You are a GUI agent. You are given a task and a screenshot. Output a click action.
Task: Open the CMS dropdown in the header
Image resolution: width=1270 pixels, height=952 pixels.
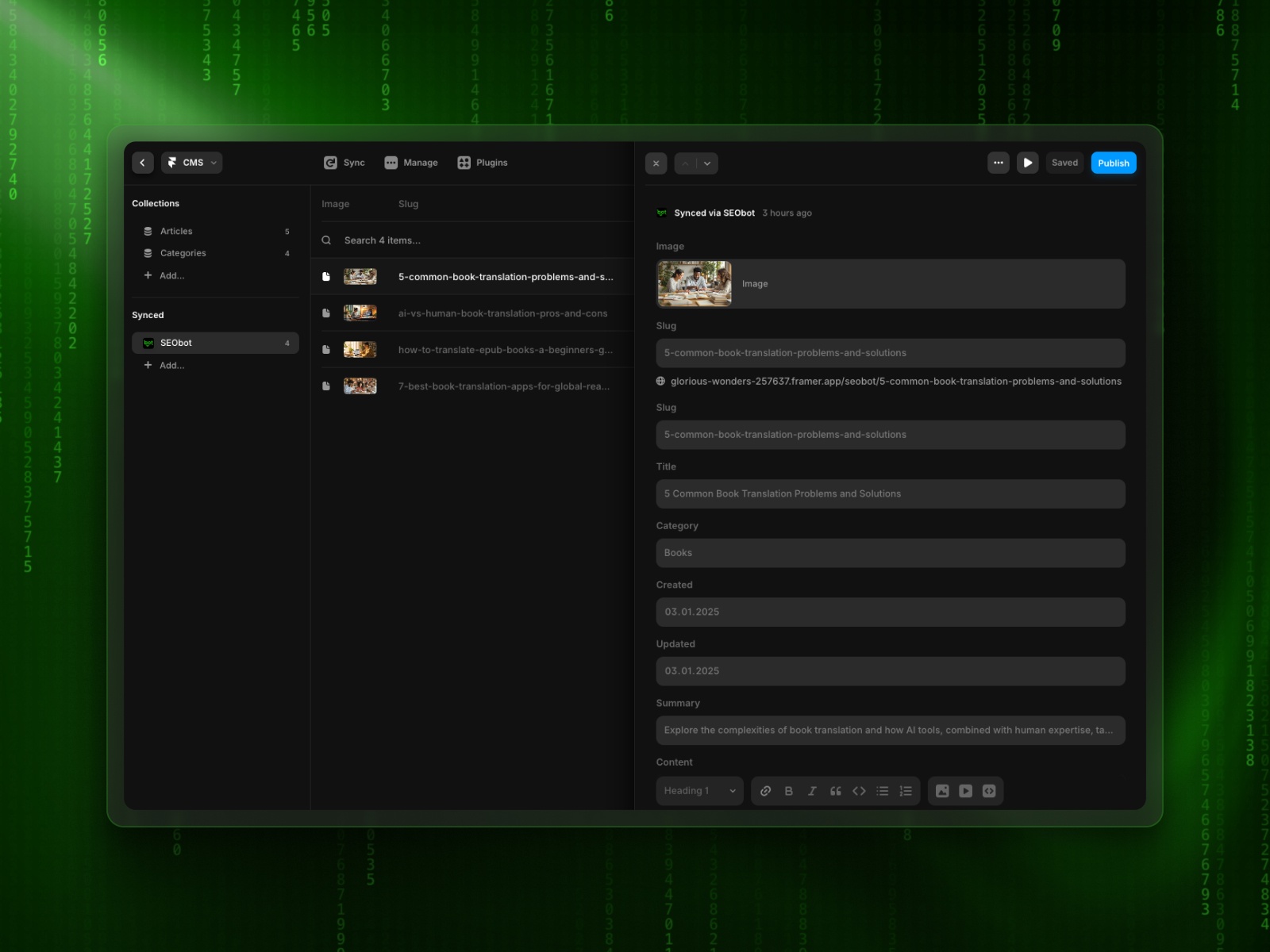(x=191, y=162)
